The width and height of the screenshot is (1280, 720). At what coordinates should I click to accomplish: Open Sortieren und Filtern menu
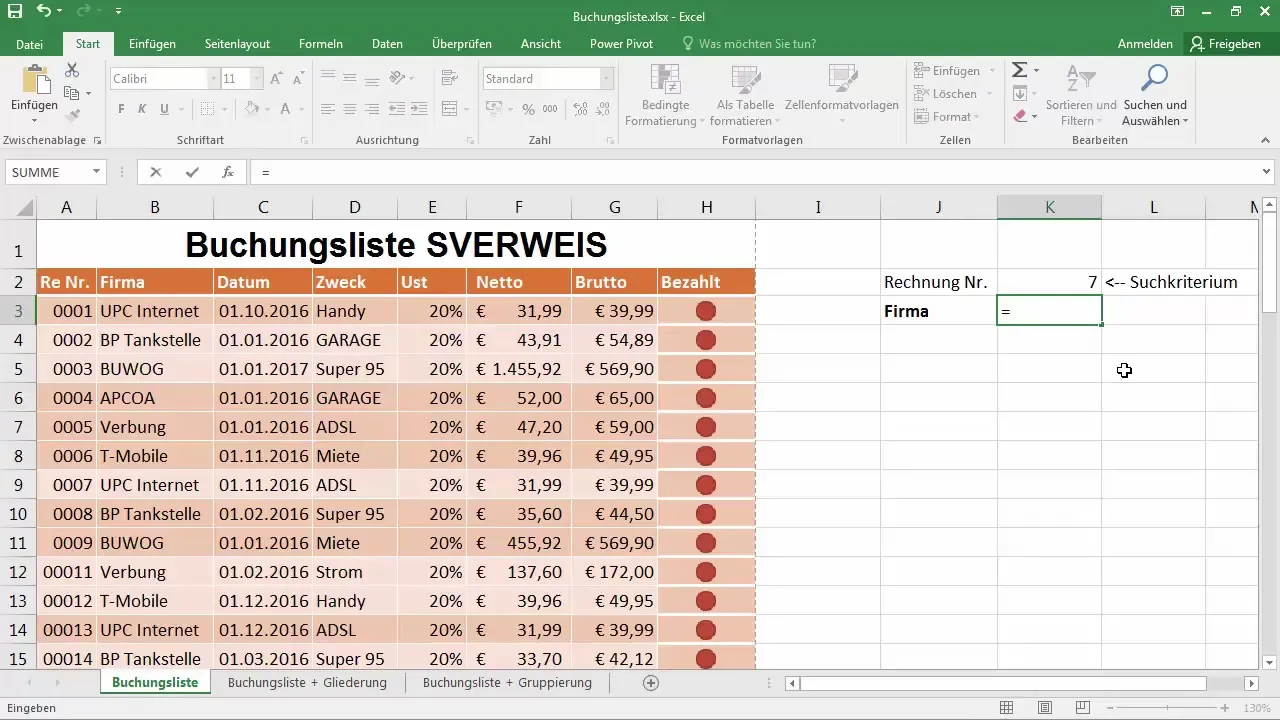[x=1081, y=98]
